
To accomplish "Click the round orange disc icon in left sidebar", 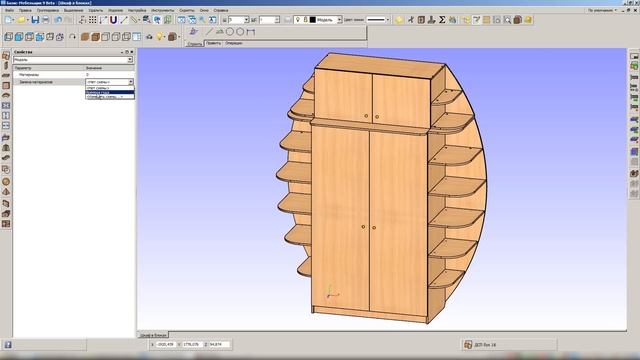I will point(6,182).
